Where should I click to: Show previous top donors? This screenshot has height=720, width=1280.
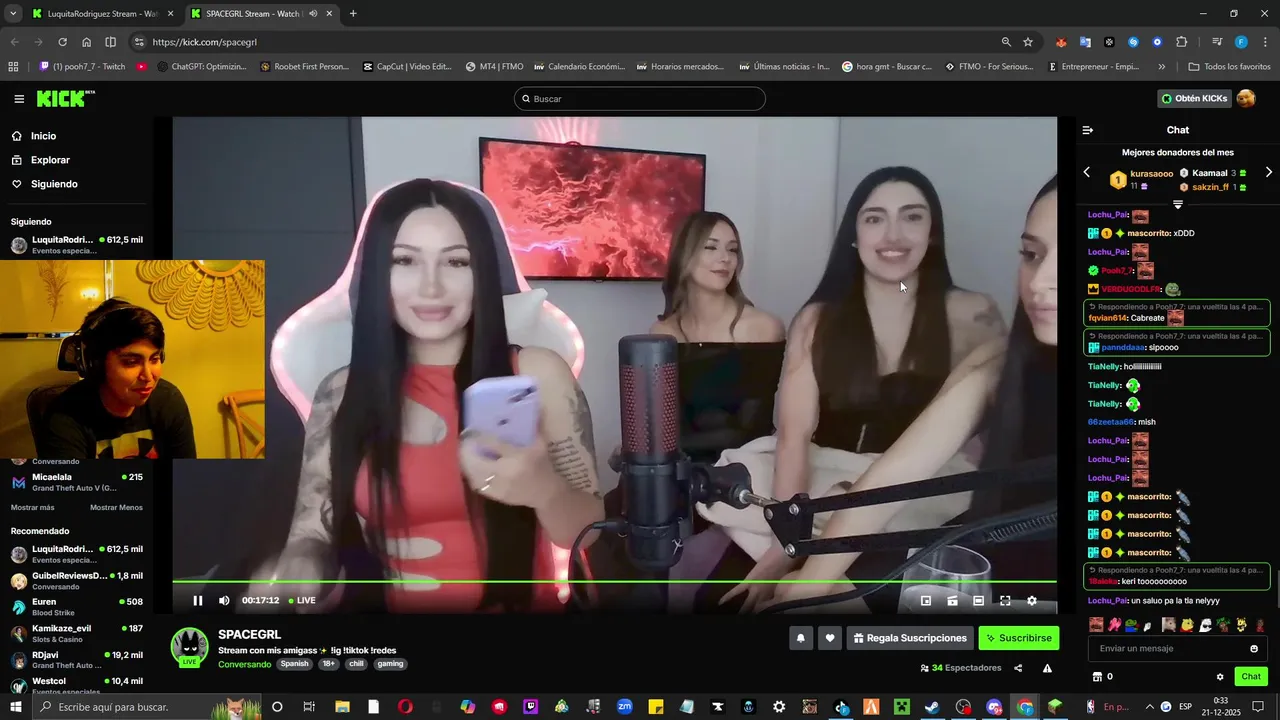click(x=1087, y=172)
